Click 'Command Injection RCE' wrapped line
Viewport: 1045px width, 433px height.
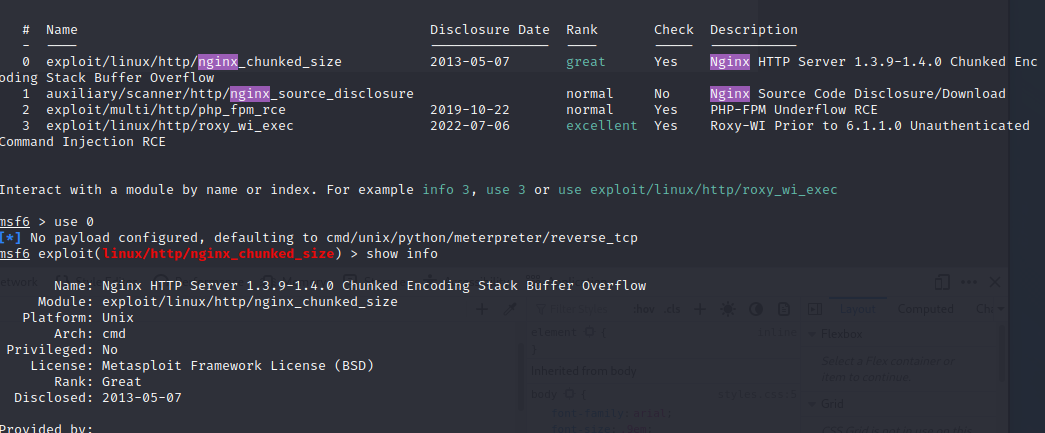(x=83, y=142)
